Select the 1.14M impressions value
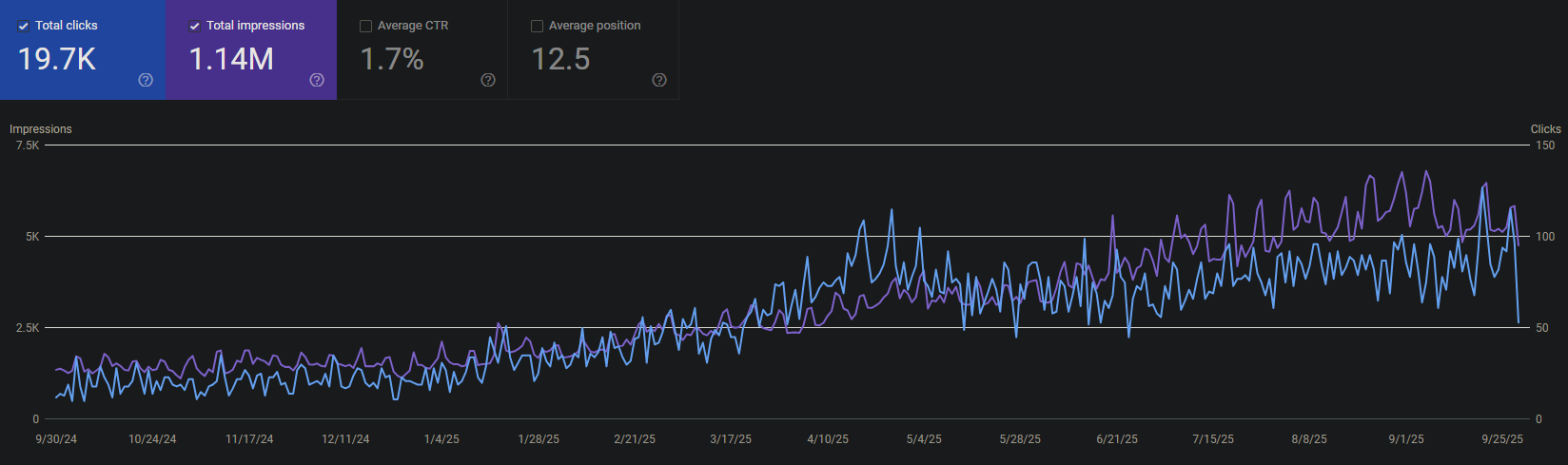This screenshot has width=1568, height=465. (231, 59)
